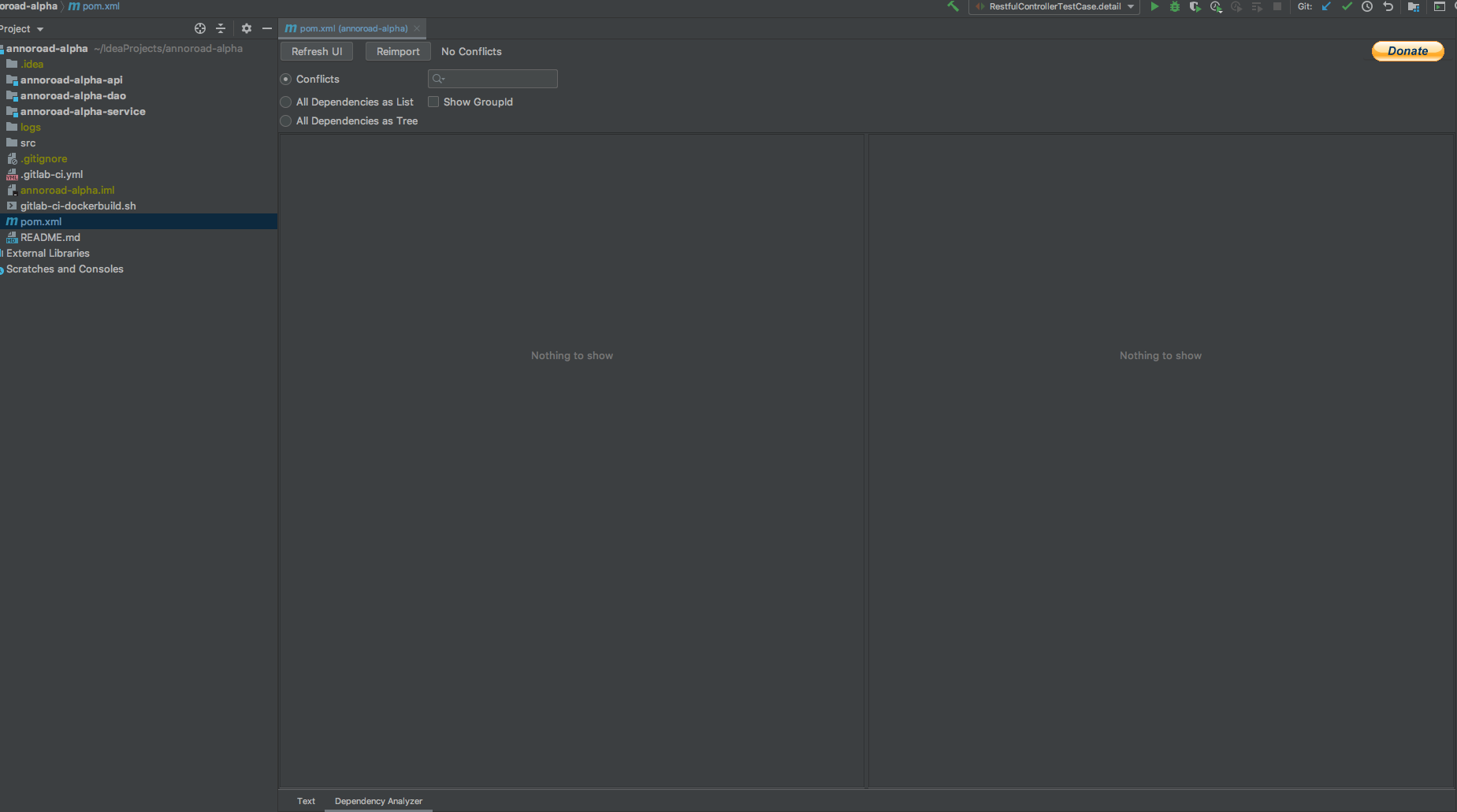Open the Project Structure icon
Screen dimensions: 1457x812
pyautogui.click(x=1414, y=6)
